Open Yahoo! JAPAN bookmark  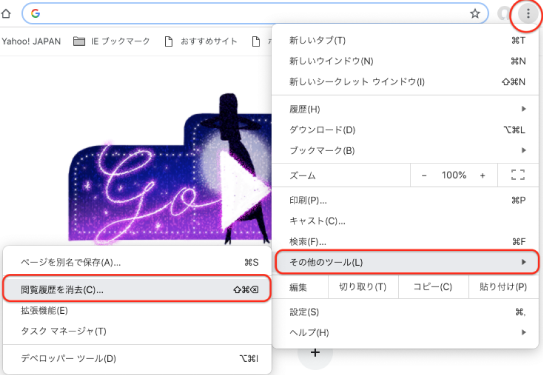tap(31, 42)
